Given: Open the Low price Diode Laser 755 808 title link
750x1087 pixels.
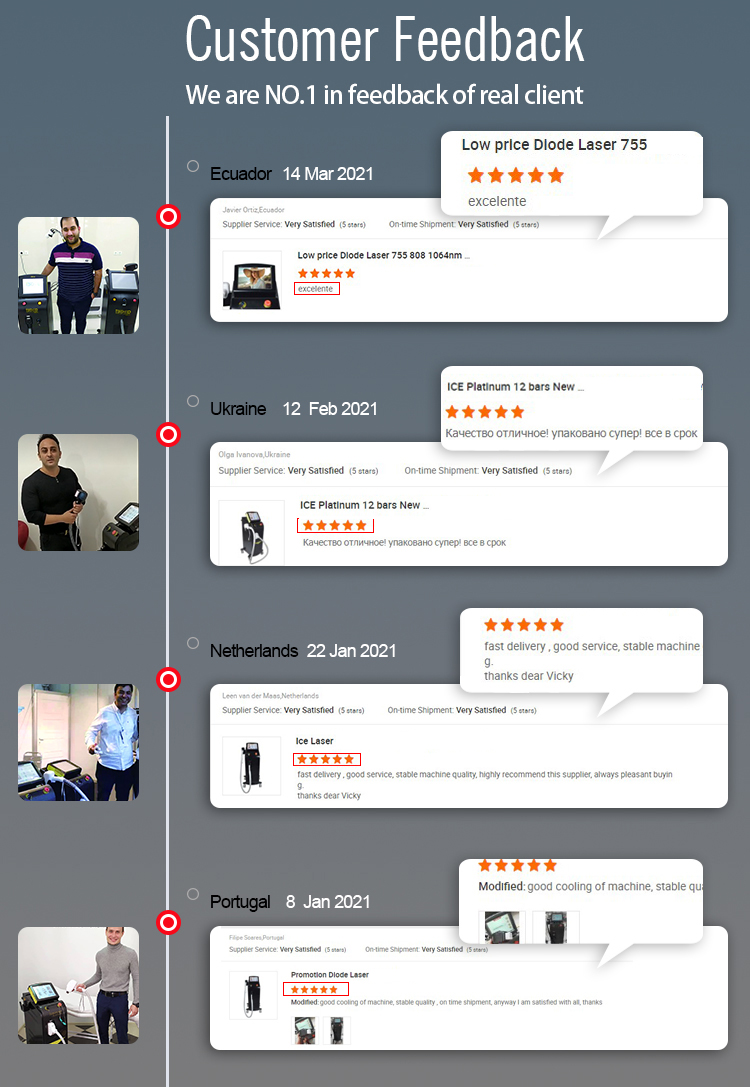Looking at the screenshot, I should (383, 255).
